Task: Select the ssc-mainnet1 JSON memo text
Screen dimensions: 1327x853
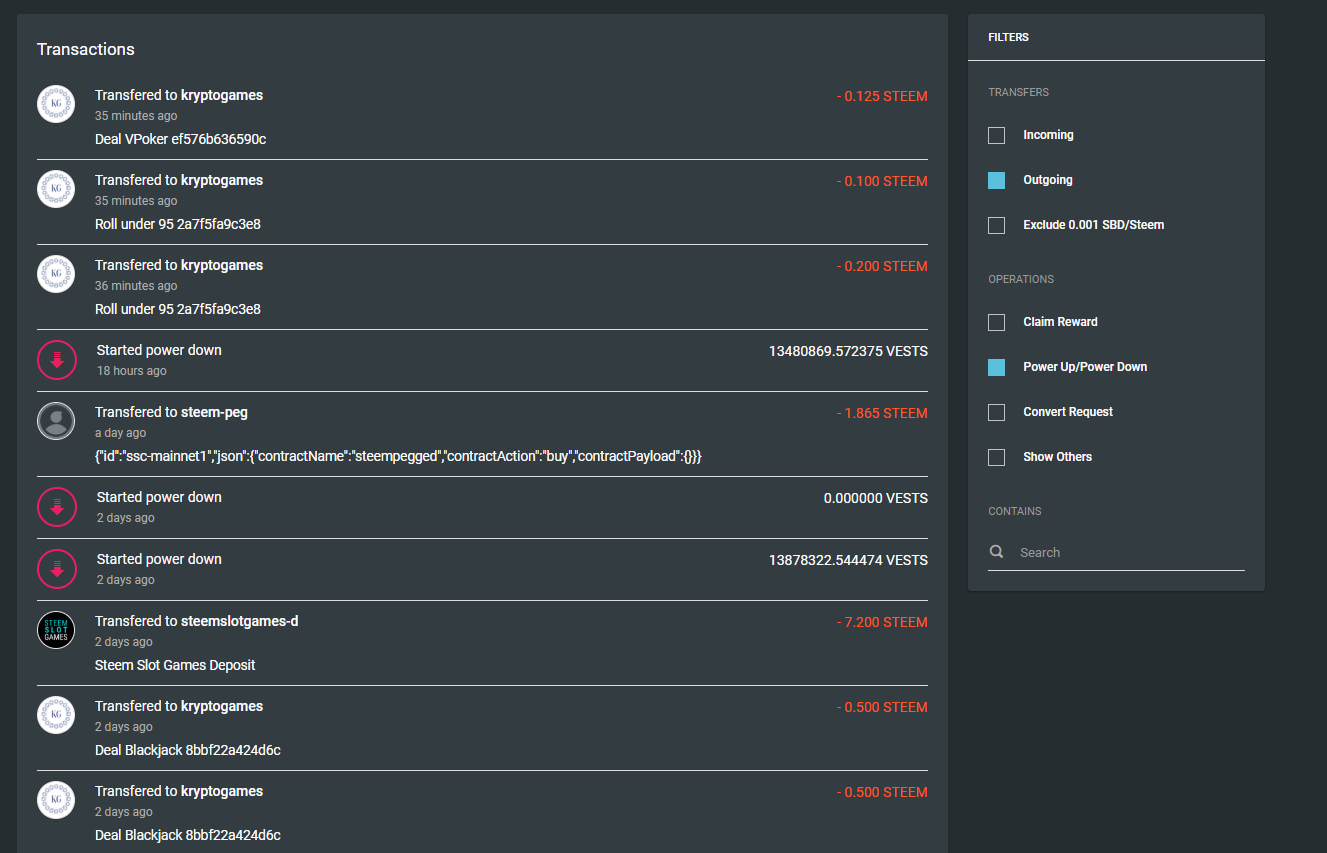Action: [x=399, y=456]
